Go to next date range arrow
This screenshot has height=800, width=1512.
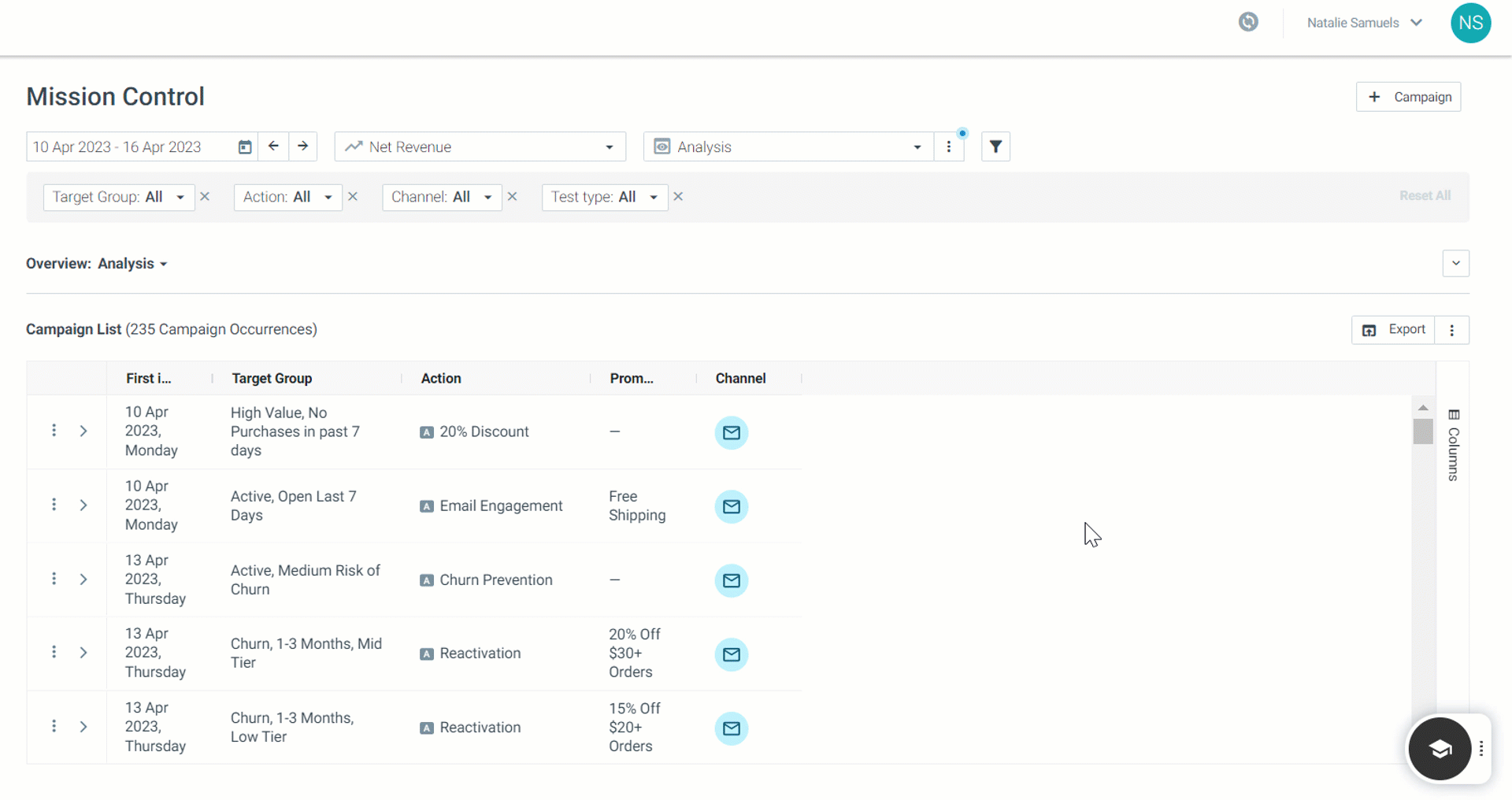pos(303,146)
